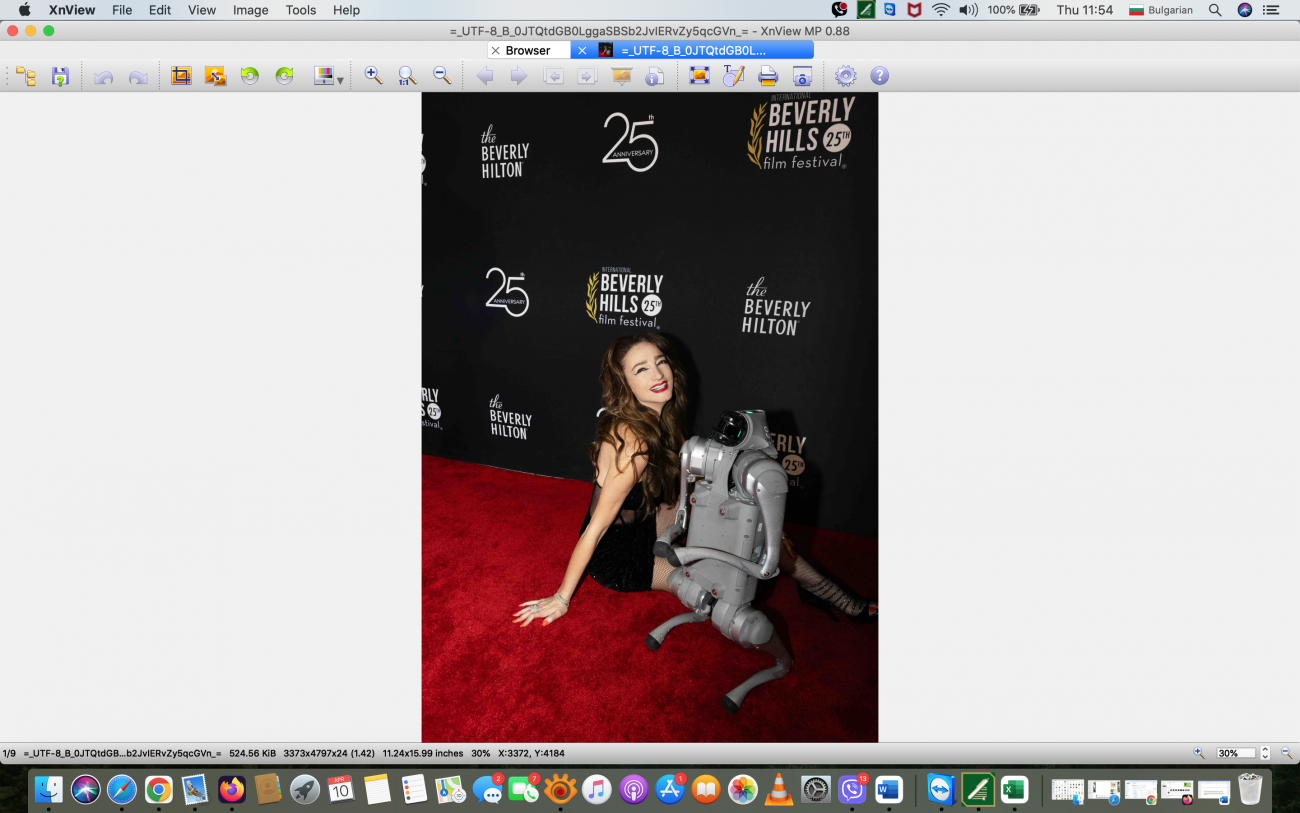Screen dimensions: 1300x813
Task: Open the View menu
Action: pos(202,10)
